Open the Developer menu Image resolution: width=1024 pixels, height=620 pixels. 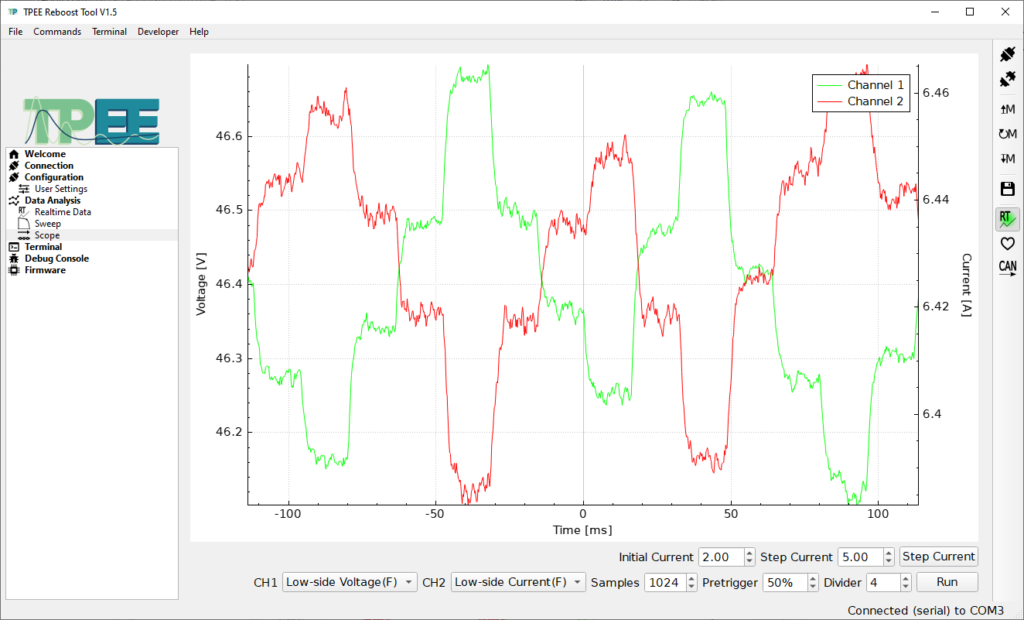(158, 32)
